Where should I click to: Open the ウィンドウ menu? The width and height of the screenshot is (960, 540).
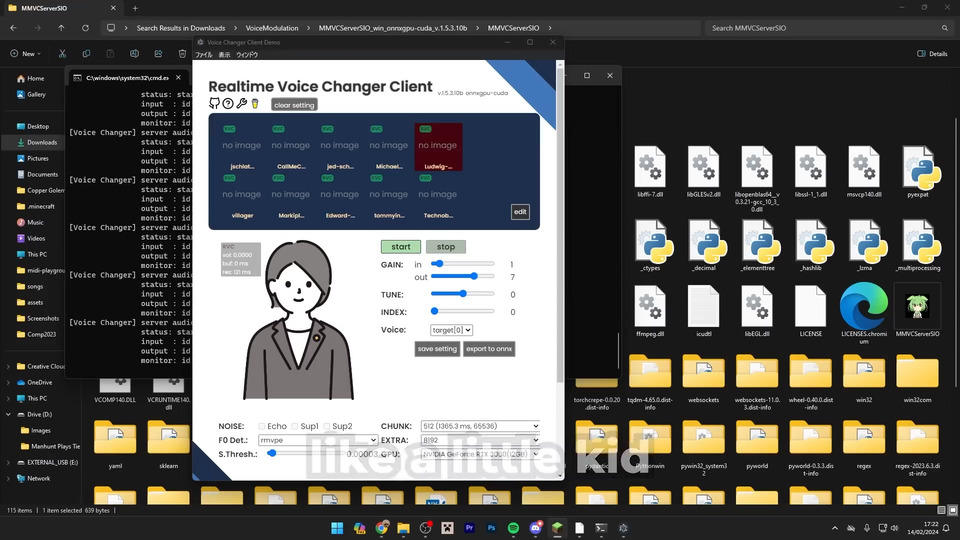247,54
